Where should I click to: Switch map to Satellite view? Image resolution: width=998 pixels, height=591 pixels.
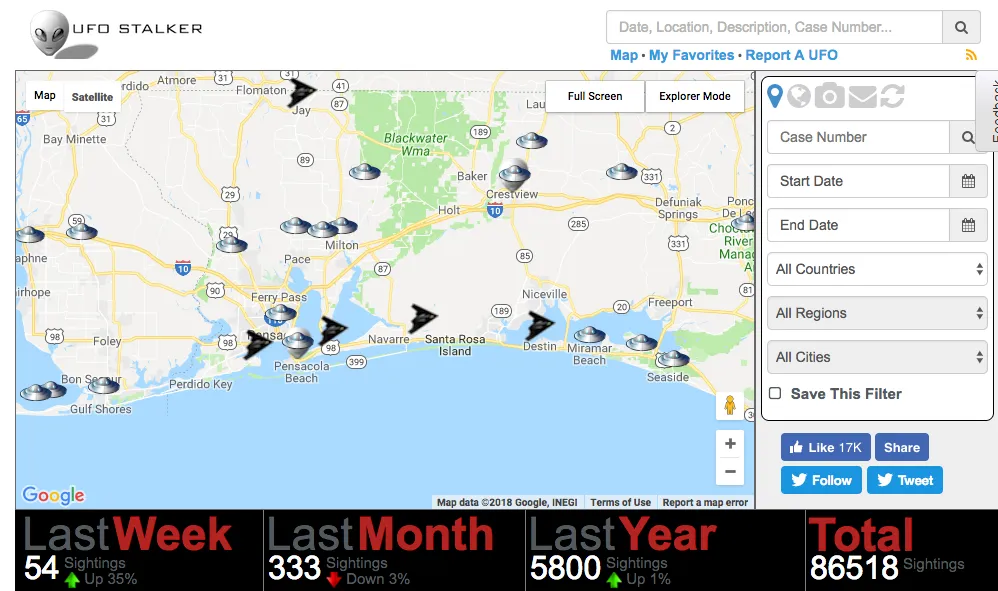92,97
